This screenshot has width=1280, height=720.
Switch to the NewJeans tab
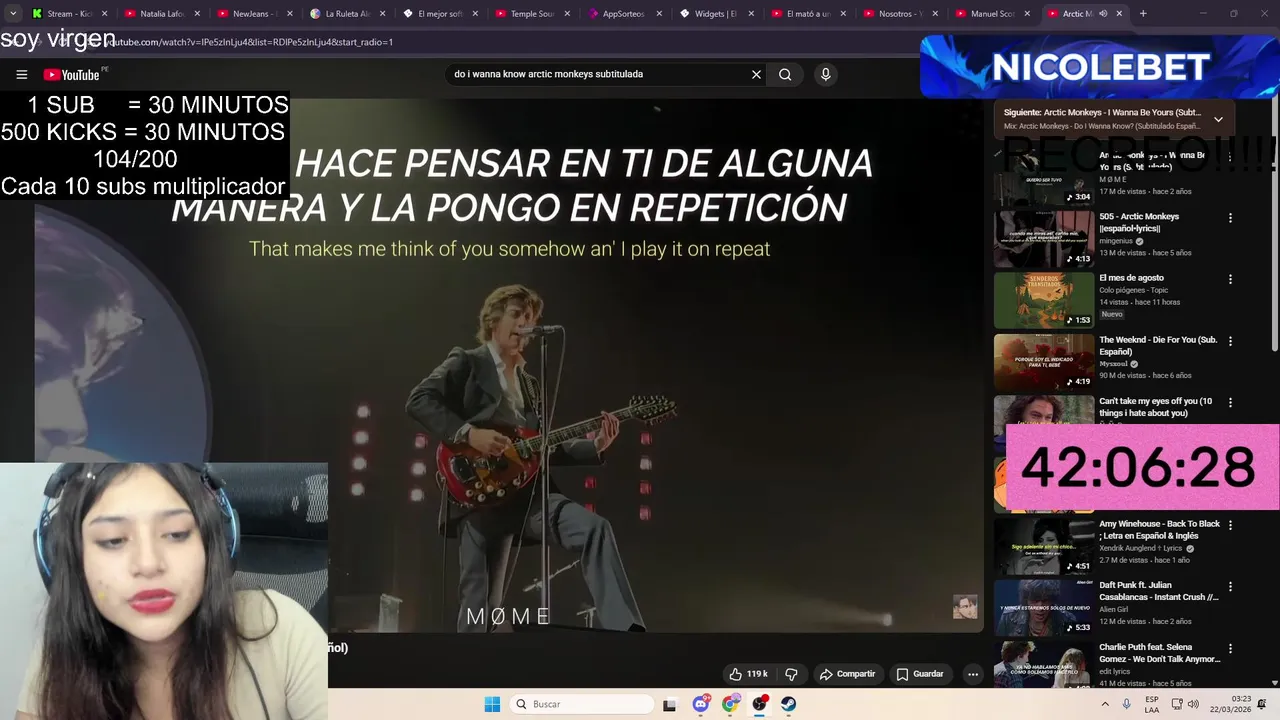coord(255,14)
